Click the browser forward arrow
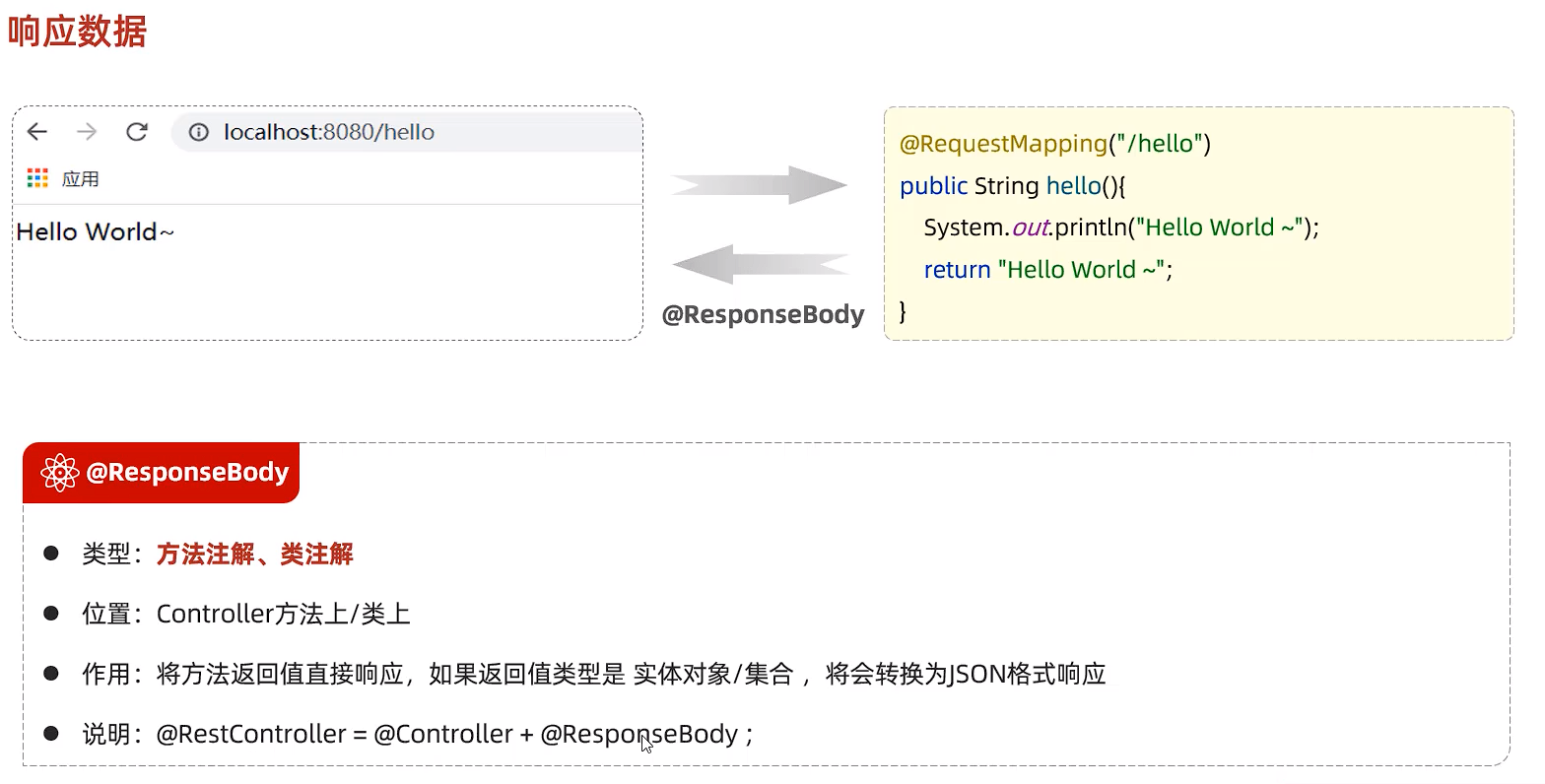The height and width of the screenshot is (784, 1545). [87, 132]
